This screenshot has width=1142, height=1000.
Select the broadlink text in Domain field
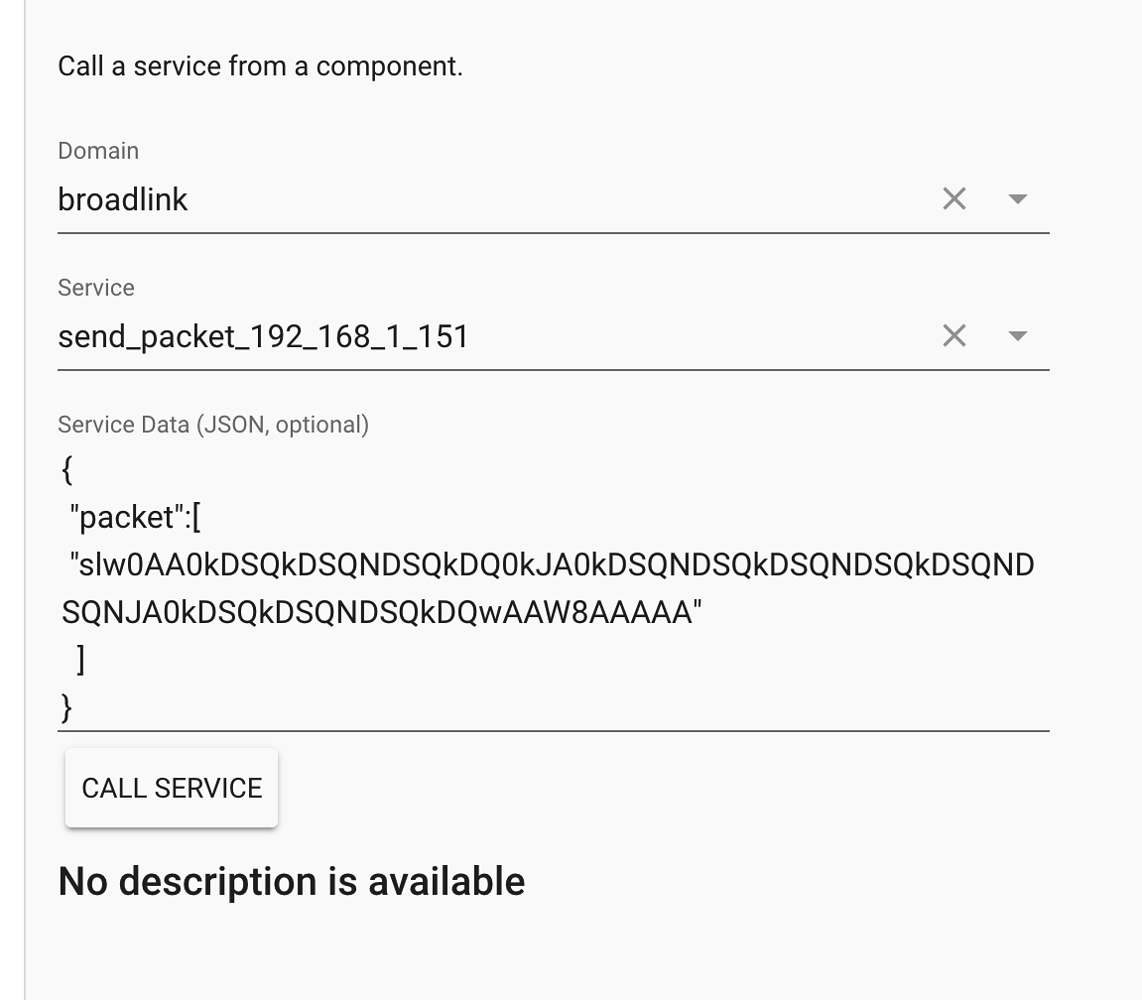(x=123, y=199)
